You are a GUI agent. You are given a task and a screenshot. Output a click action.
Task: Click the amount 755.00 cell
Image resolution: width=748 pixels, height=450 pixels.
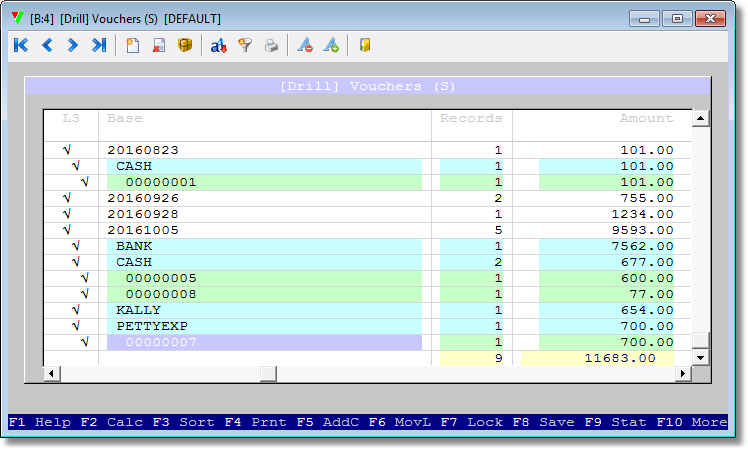(647, 198)
